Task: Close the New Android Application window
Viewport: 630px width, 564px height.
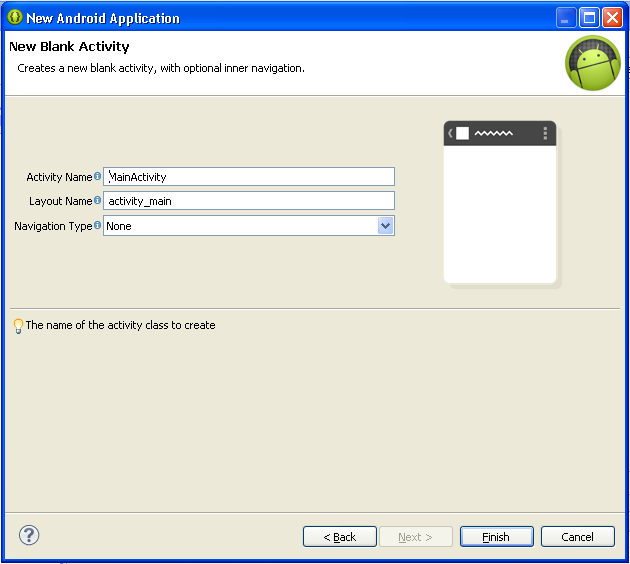Action: 612,18
